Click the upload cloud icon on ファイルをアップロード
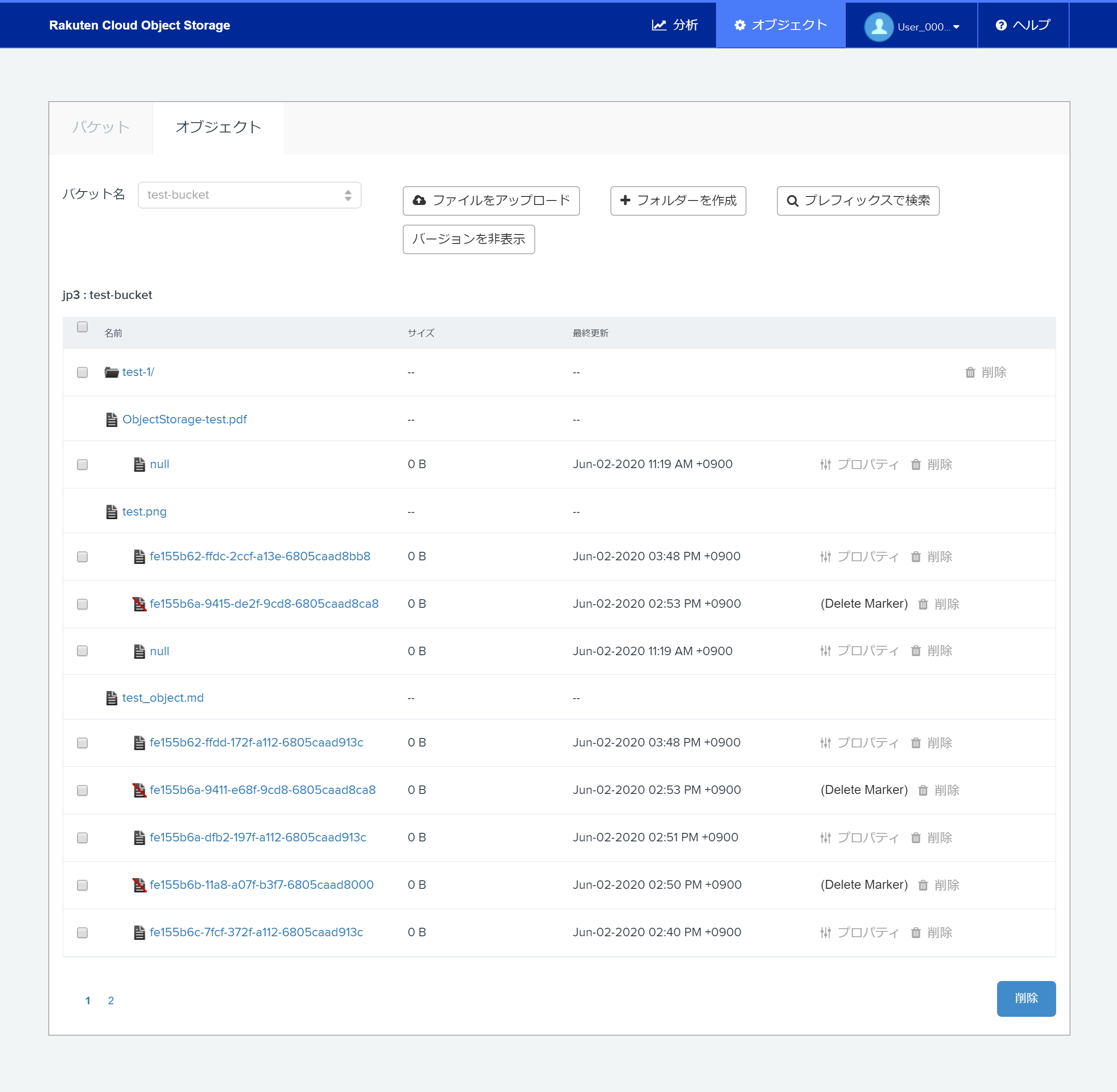The image size is (1117, 1092). pos(418,200)
